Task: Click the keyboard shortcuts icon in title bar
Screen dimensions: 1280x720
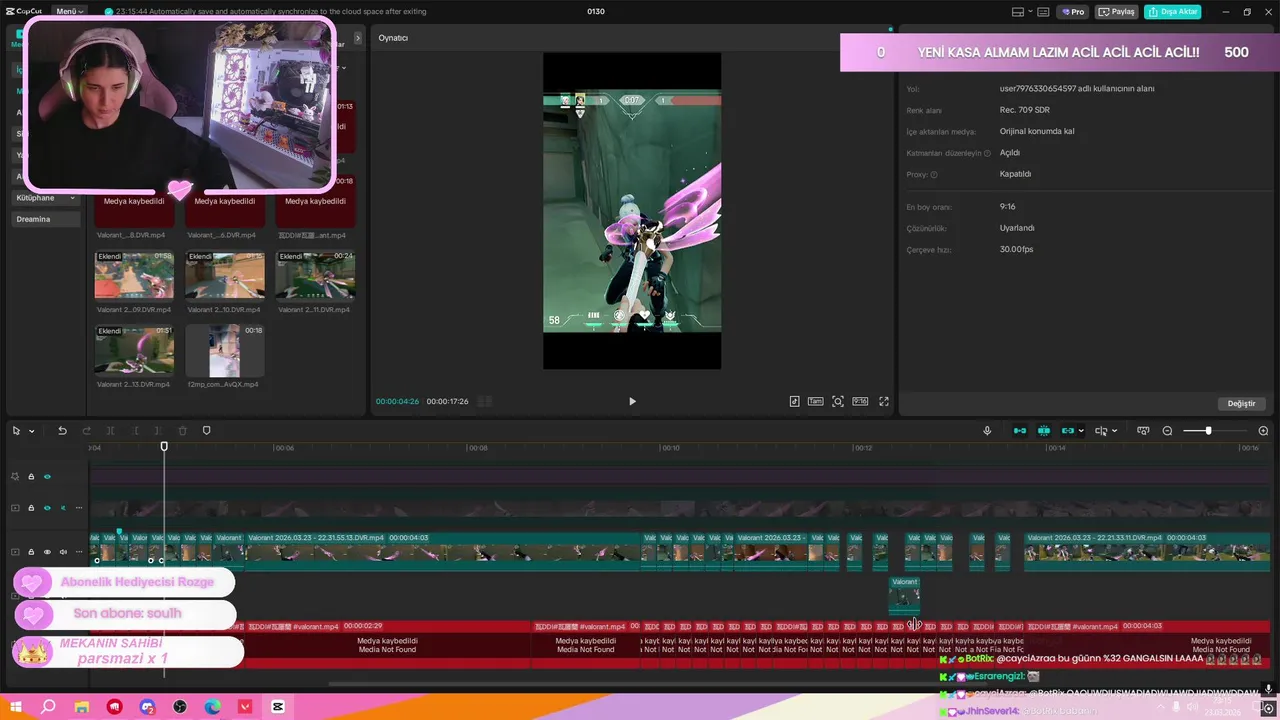Action: pyautogui.click(x=1043, y=12)
